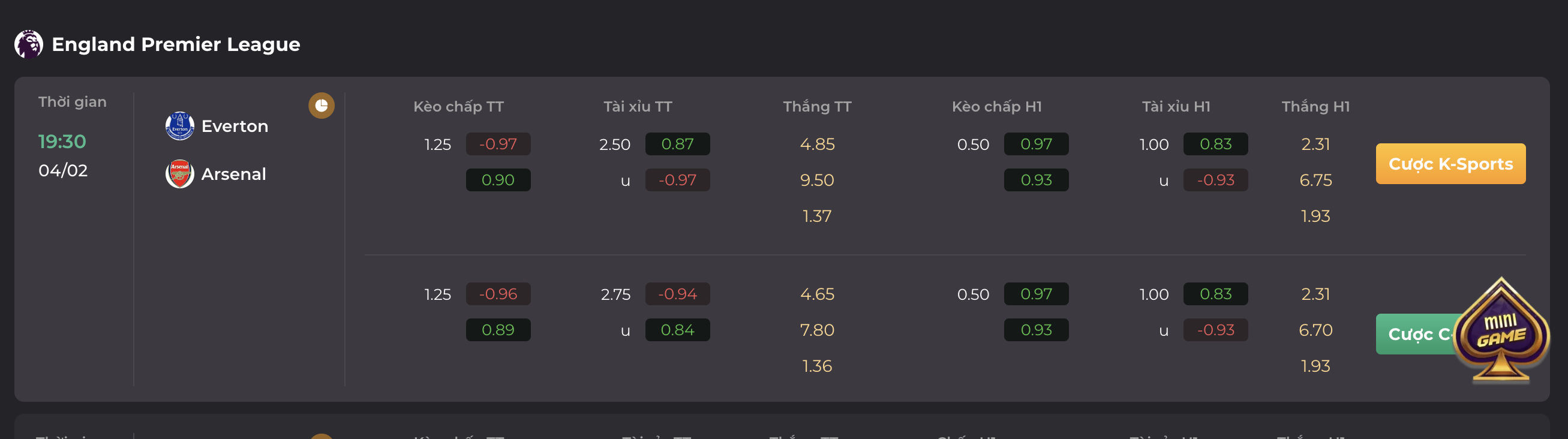Pick full-time win odds 1.37

pos(817,216)
